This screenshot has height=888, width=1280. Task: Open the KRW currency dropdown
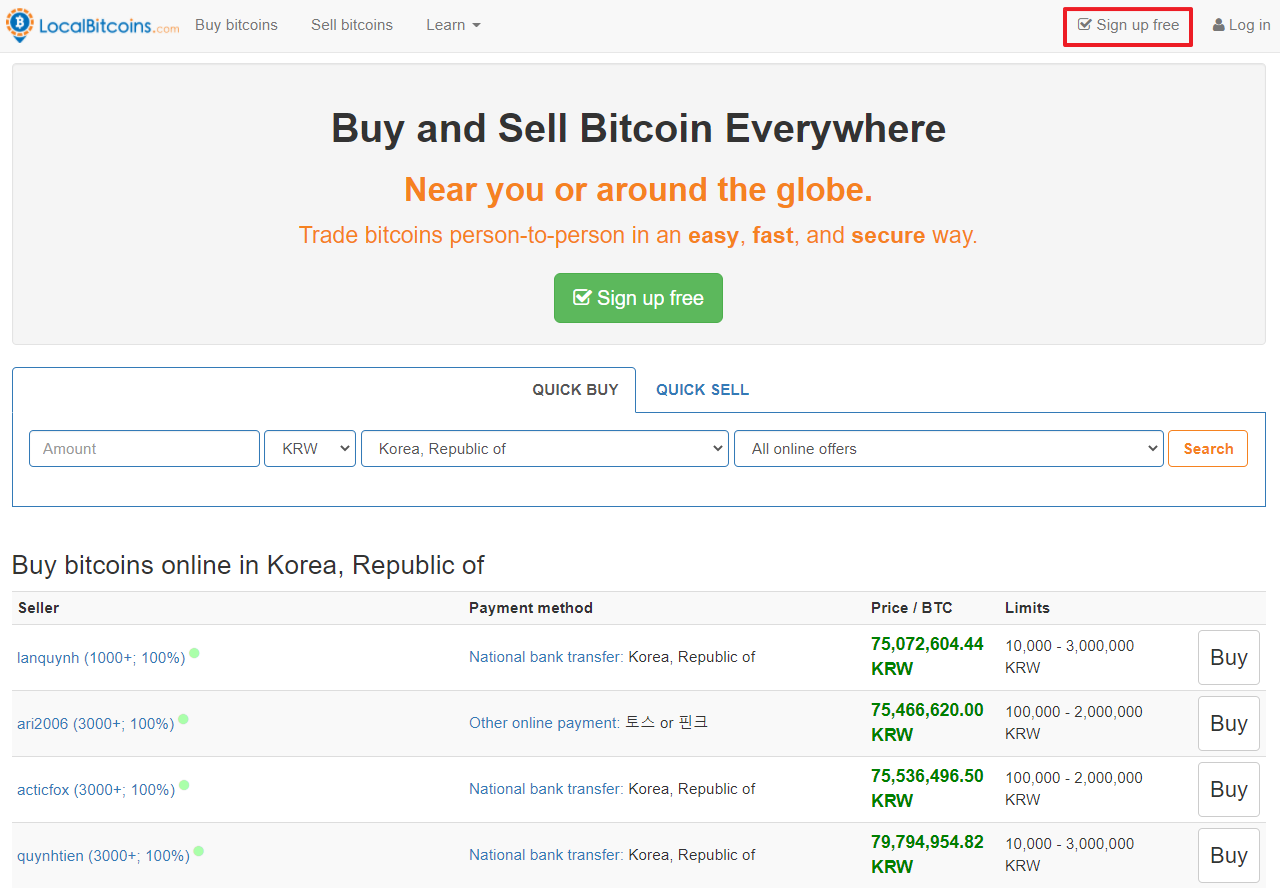[x=310, y=448]
